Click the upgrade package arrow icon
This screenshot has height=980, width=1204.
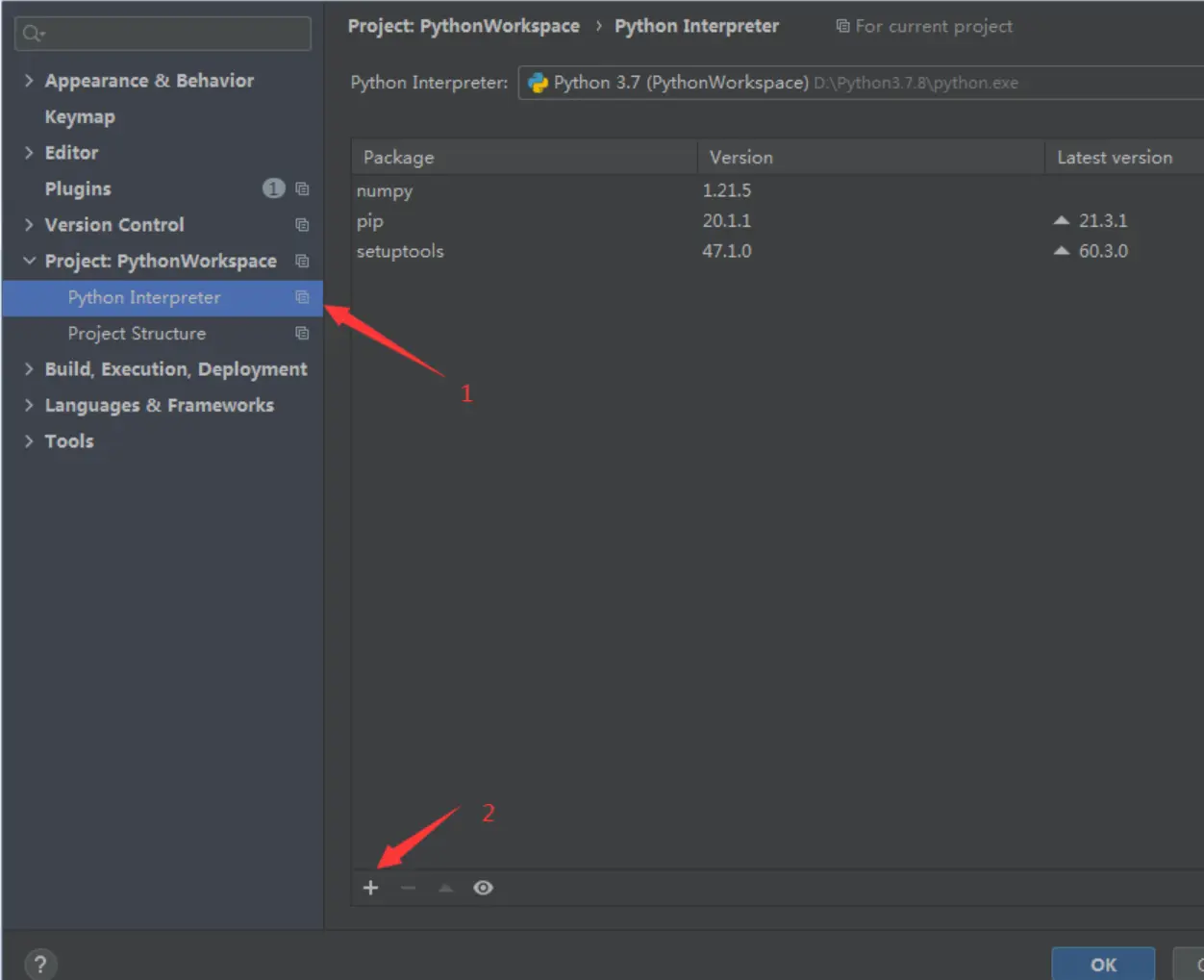[x=445, y=888]
